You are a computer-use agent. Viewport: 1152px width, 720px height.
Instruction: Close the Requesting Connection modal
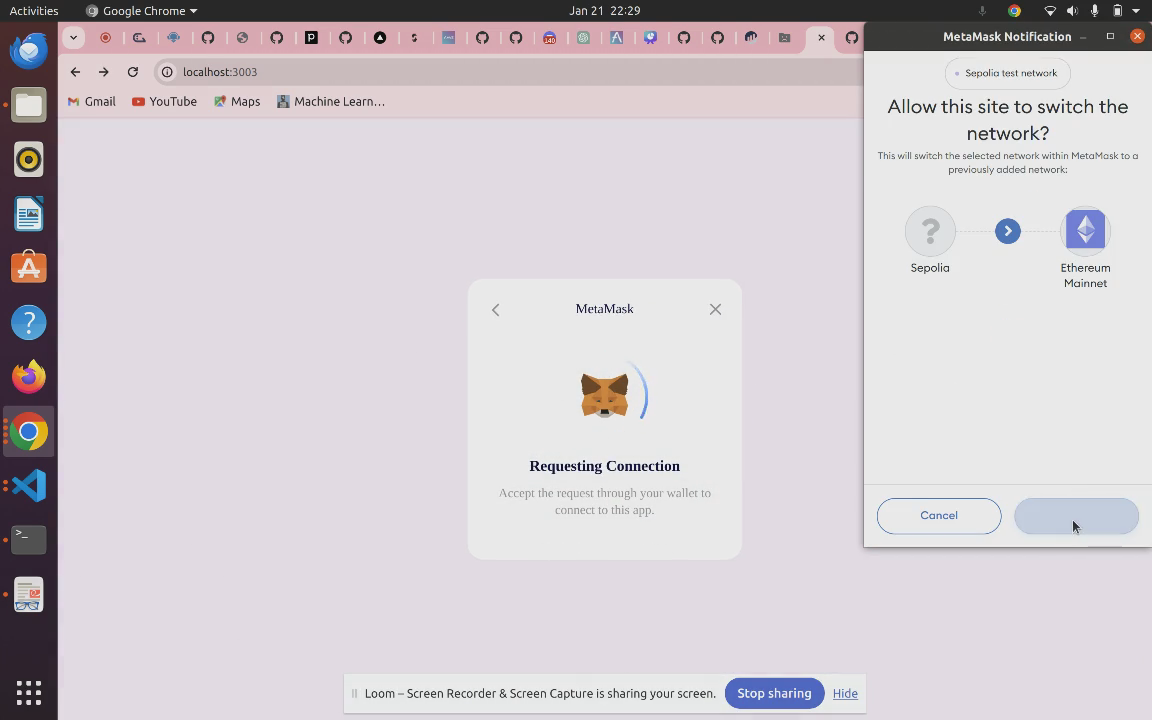coord(715,309)
